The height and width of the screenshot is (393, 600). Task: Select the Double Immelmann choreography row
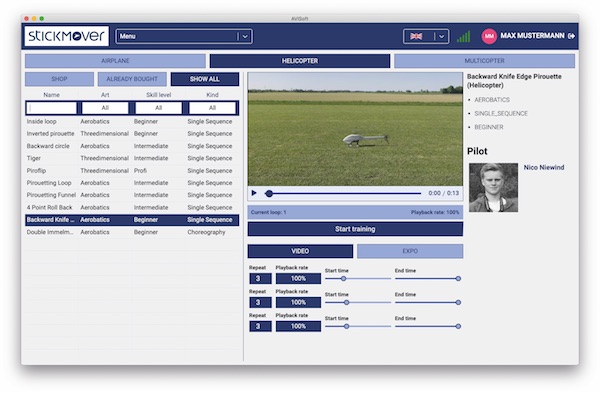(132, 232)
